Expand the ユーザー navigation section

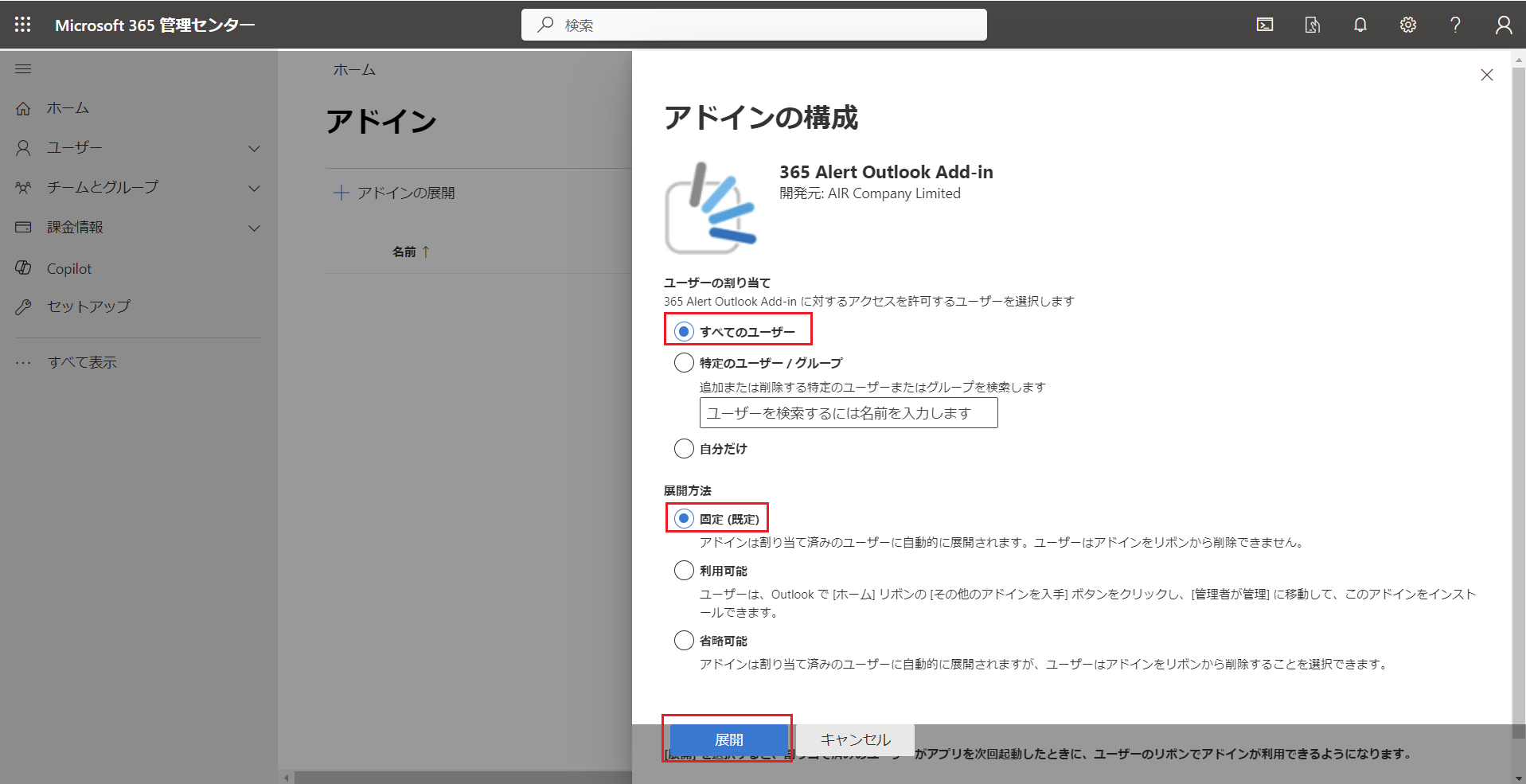[x=254, y=148]
